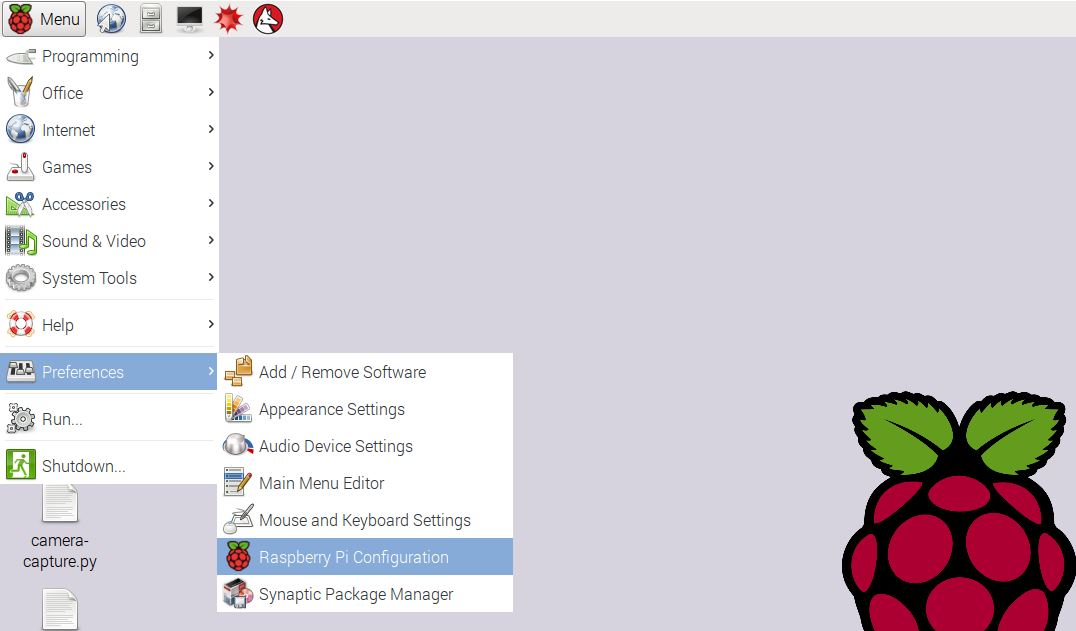Screen dimensions: 1076x631
Task: Expand the Programming submenu arrow
Action: coord(209,56)
